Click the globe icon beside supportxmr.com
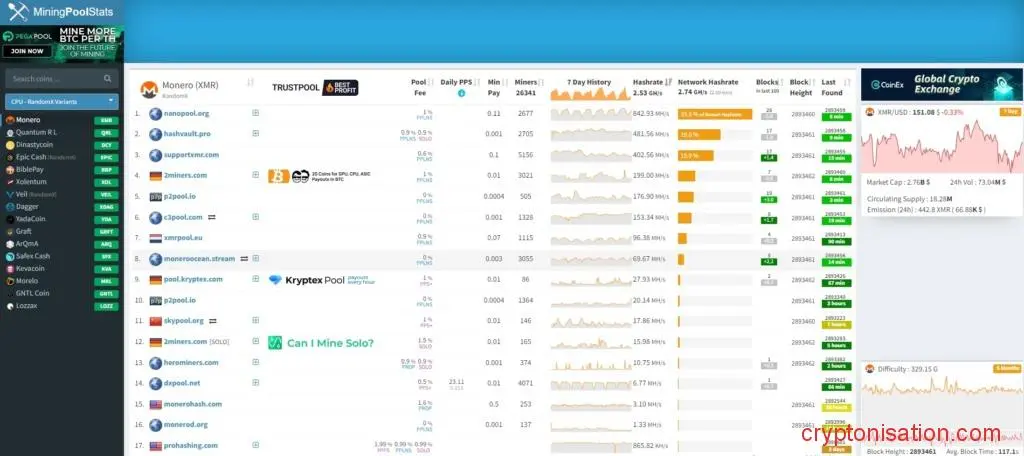 pyautogui.click(x=155, y=155)
